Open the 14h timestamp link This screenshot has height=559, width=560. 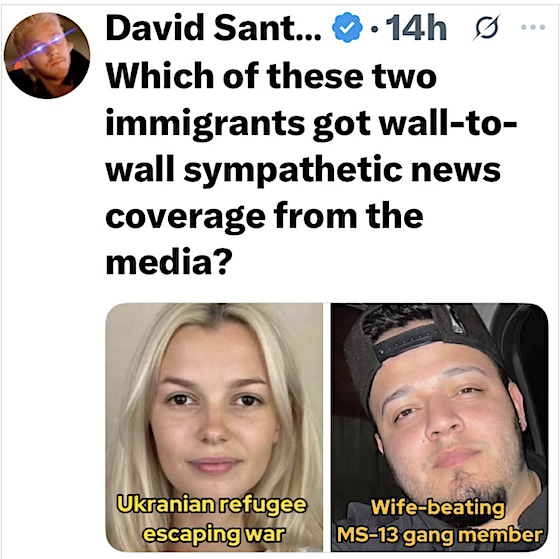tap(416, 28)
